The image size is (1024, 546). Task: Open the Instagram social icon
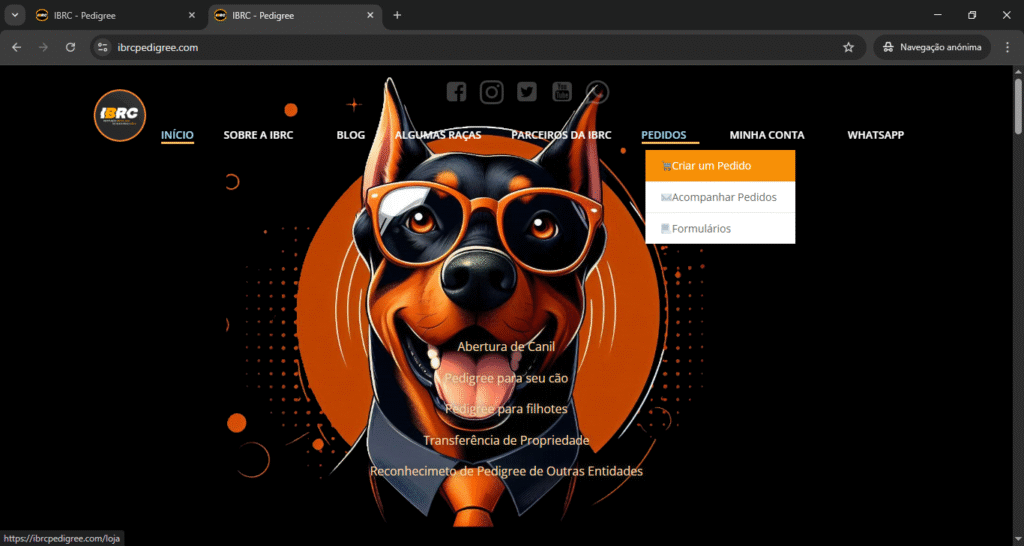pos(492,92)
